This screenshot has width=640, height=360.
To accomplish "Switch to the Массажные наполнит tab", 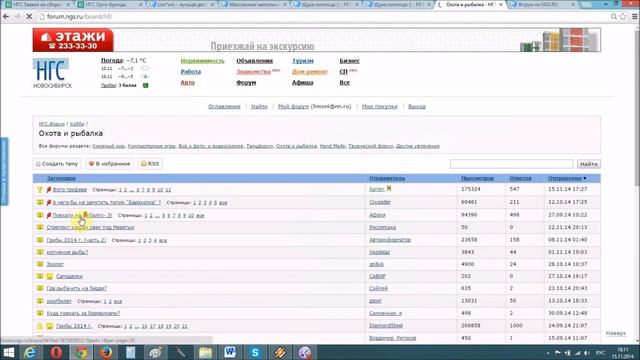I will click(x=254, y=4).
